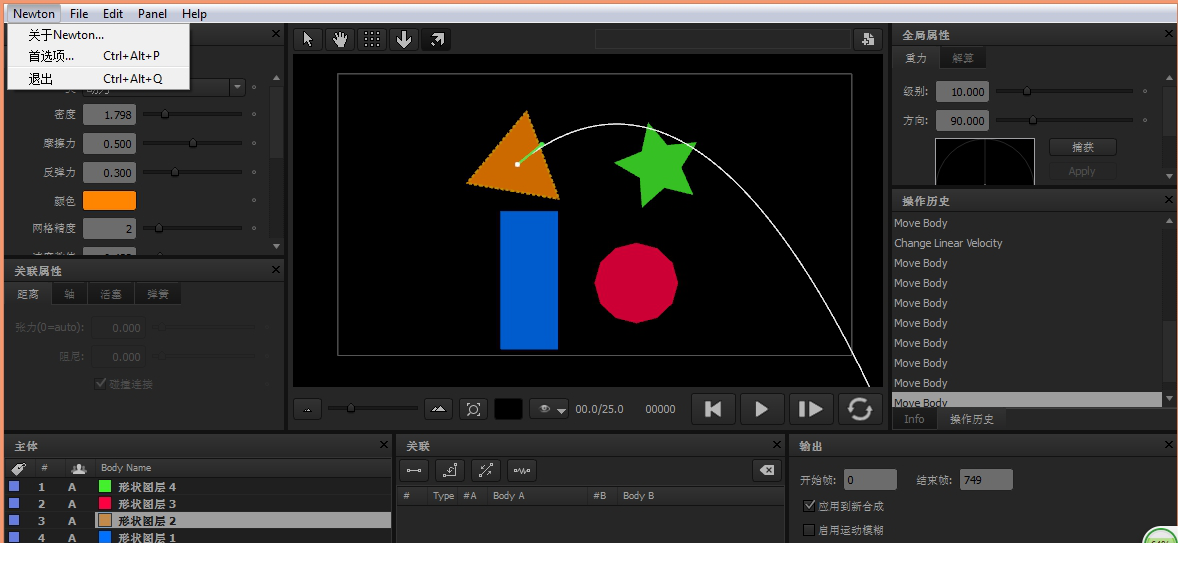Click the delete joint backspace icon

click(x=767, y=471)
